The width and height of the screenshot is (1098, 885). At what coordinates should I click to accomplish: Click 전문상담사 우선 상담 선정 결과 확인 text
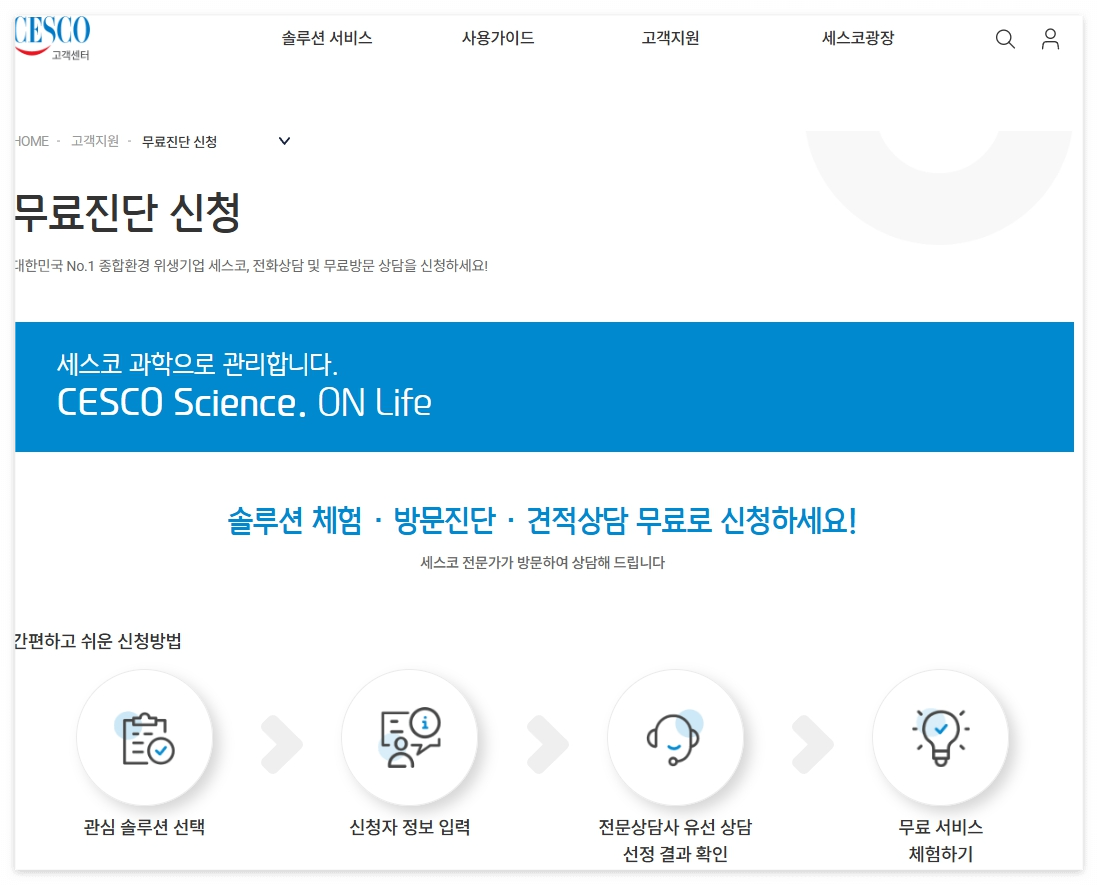click(x=675, y=840)
